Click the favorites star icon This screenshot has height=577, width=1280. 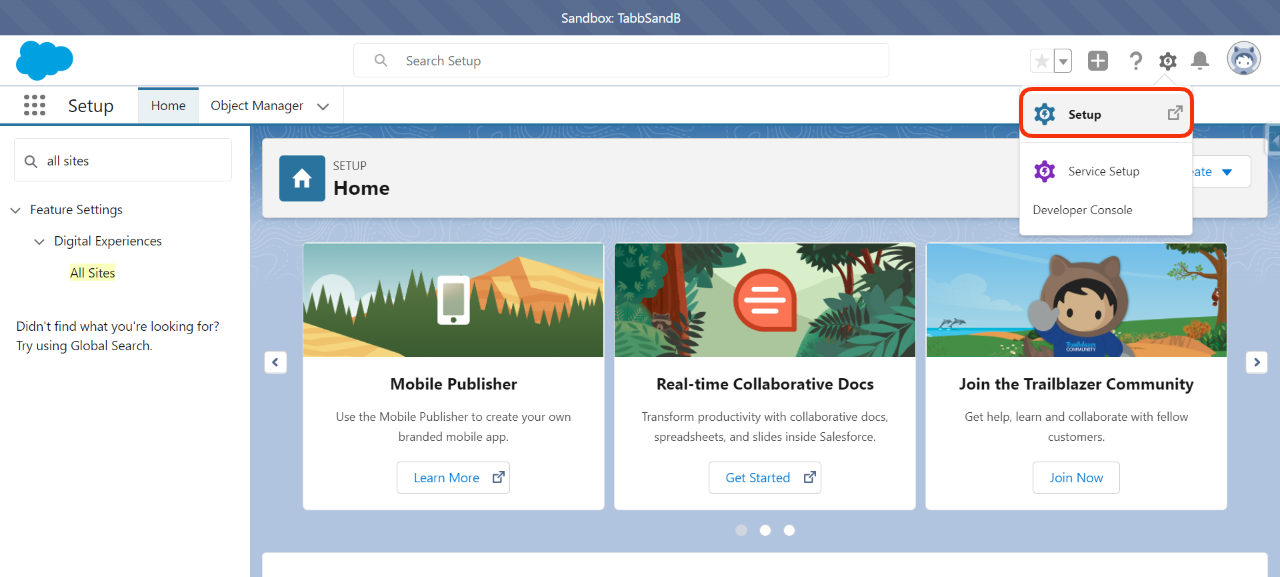click(x=1042, y=61)
